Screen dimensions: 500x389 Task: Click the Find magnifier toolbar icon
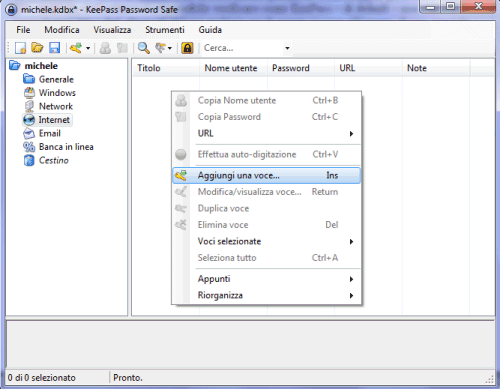144,48
